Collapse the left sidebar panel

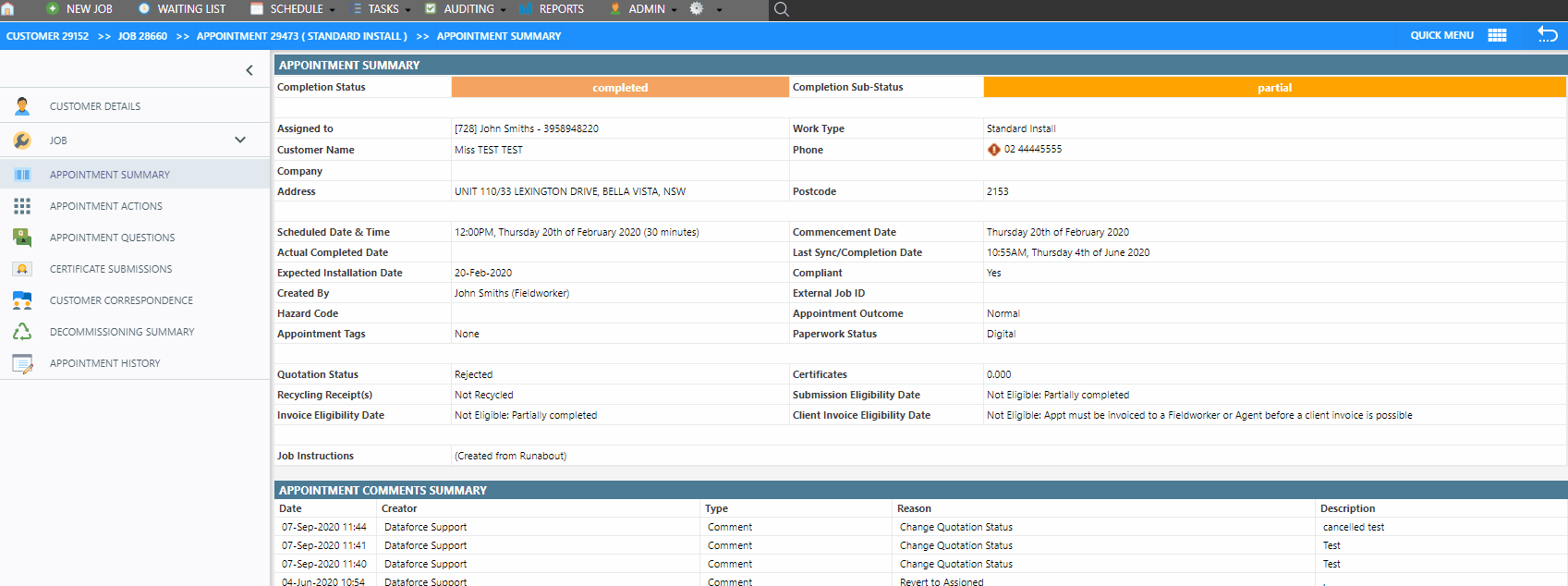[x=249, y=70]
